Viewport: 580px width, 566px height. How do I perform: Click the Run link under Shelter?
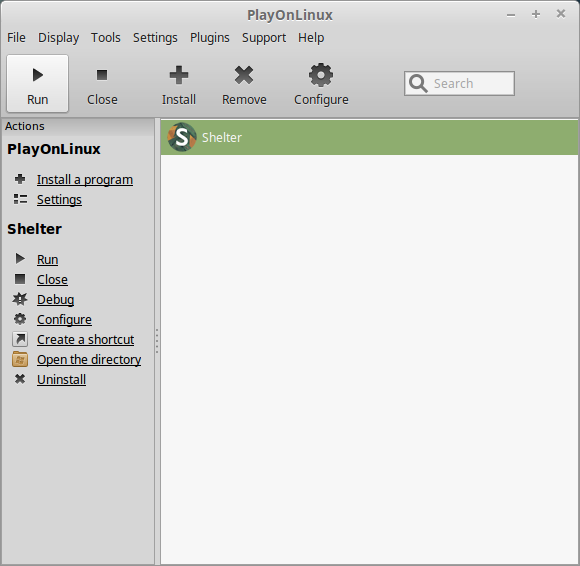pyautogui.click(x=47, y=260)
